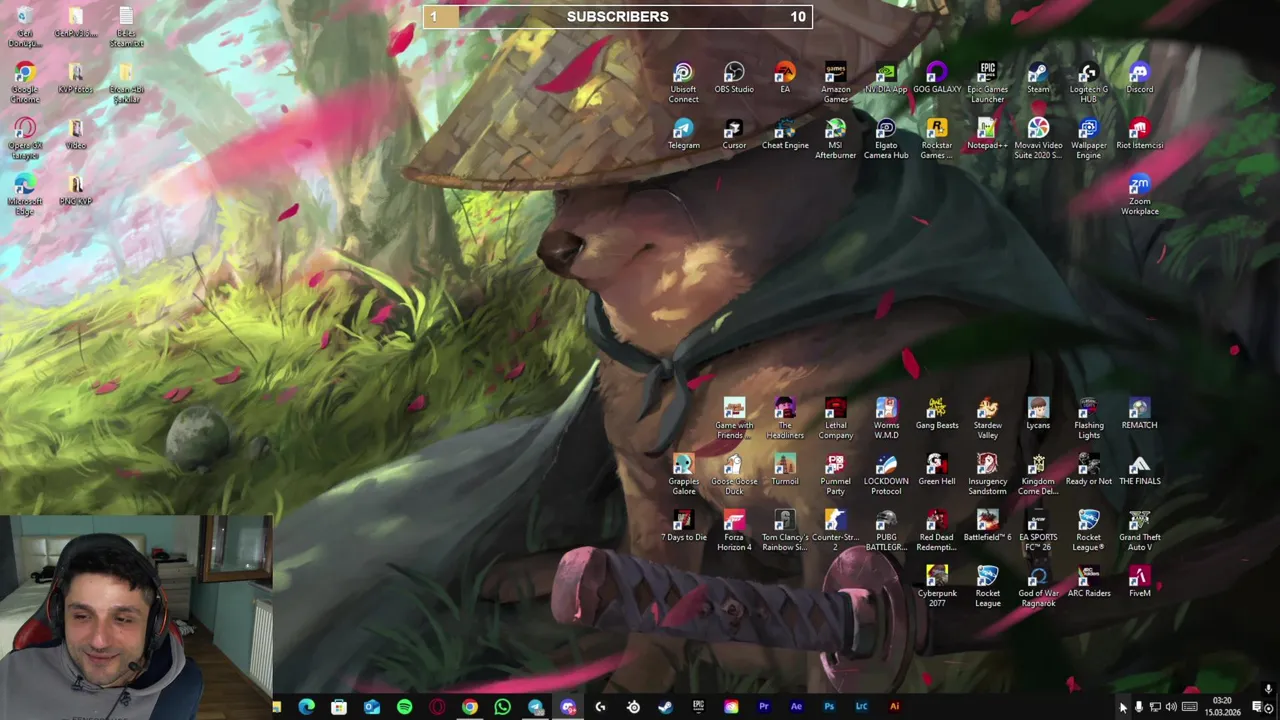Select the PNG KVP folder
The height and width of the screenshot is (720, 1280).
(75, 190)
